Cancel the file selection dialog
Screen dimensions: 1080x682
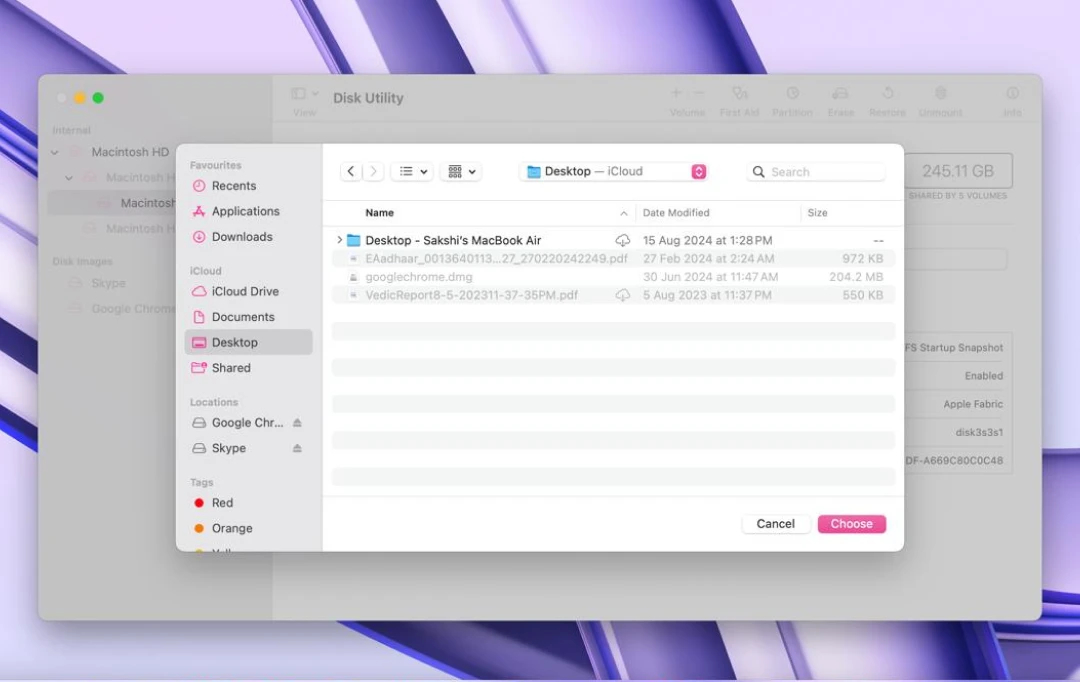[775, 523]
